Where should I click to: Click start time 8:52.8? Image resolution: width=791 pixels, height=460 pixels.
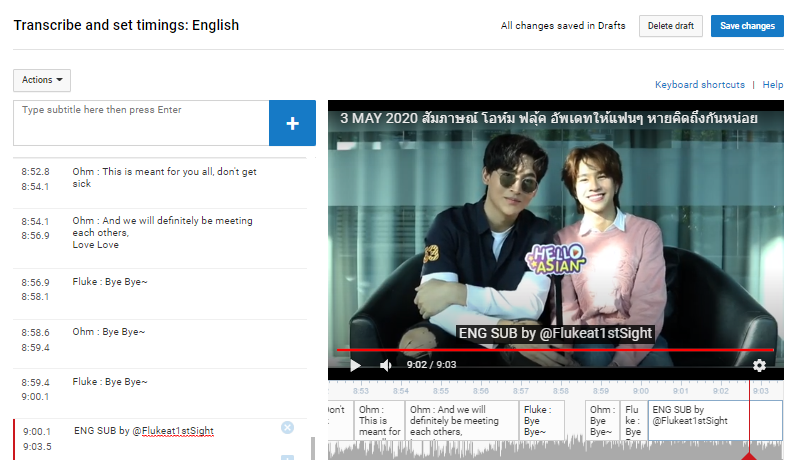(35, 171)
